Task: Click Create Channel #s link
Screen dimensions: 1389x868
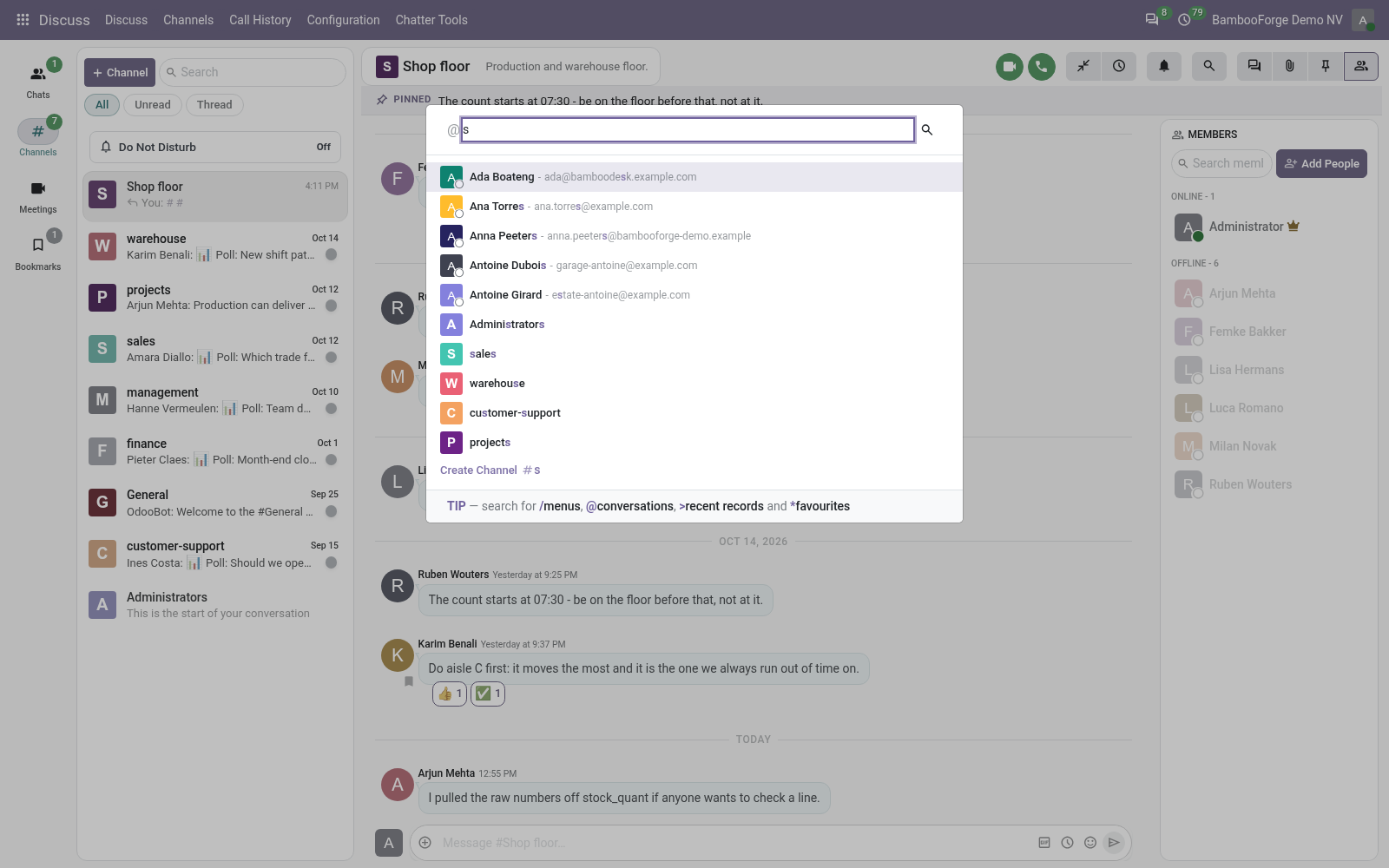Action: click(490, 470)
